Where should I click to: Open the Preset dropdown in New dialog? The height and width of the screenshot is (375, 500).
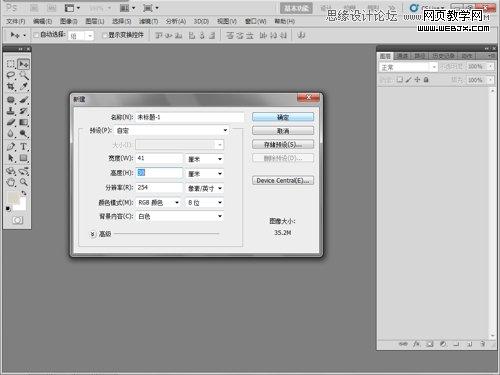tap(172, 130)
